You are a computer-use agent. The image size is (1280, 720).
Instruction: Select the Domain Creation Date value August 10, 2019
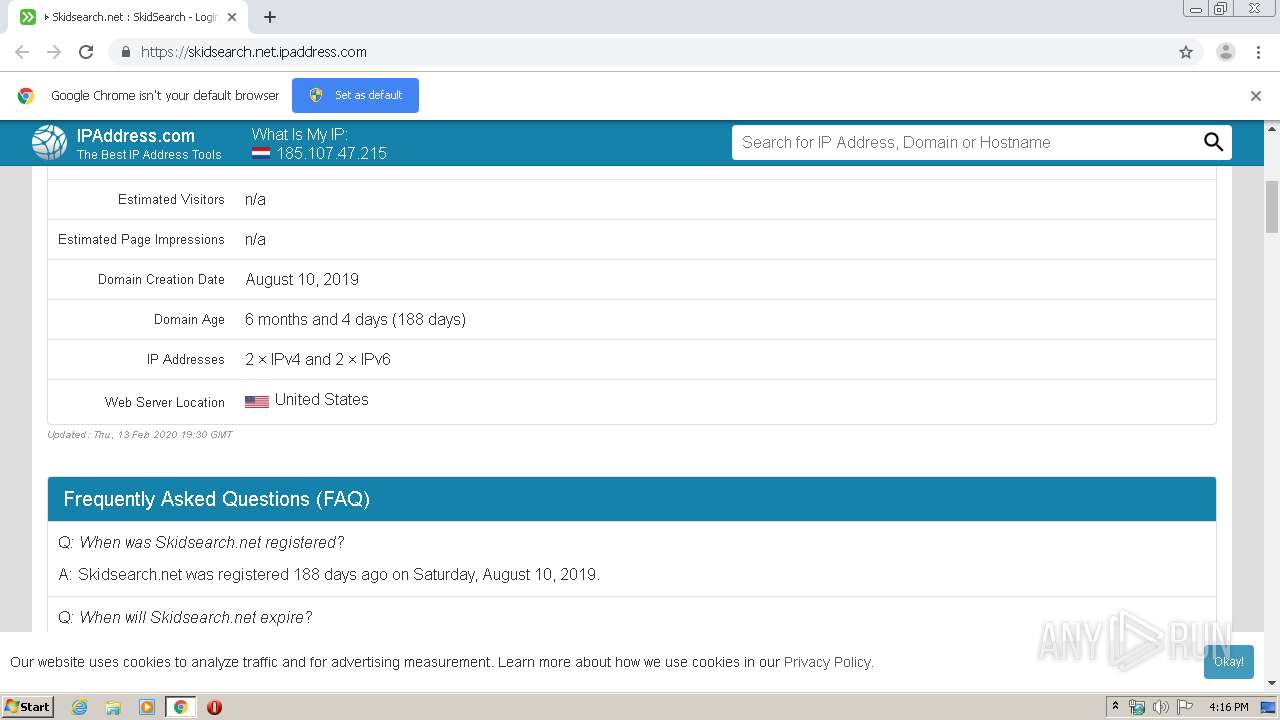pos(302,279)
